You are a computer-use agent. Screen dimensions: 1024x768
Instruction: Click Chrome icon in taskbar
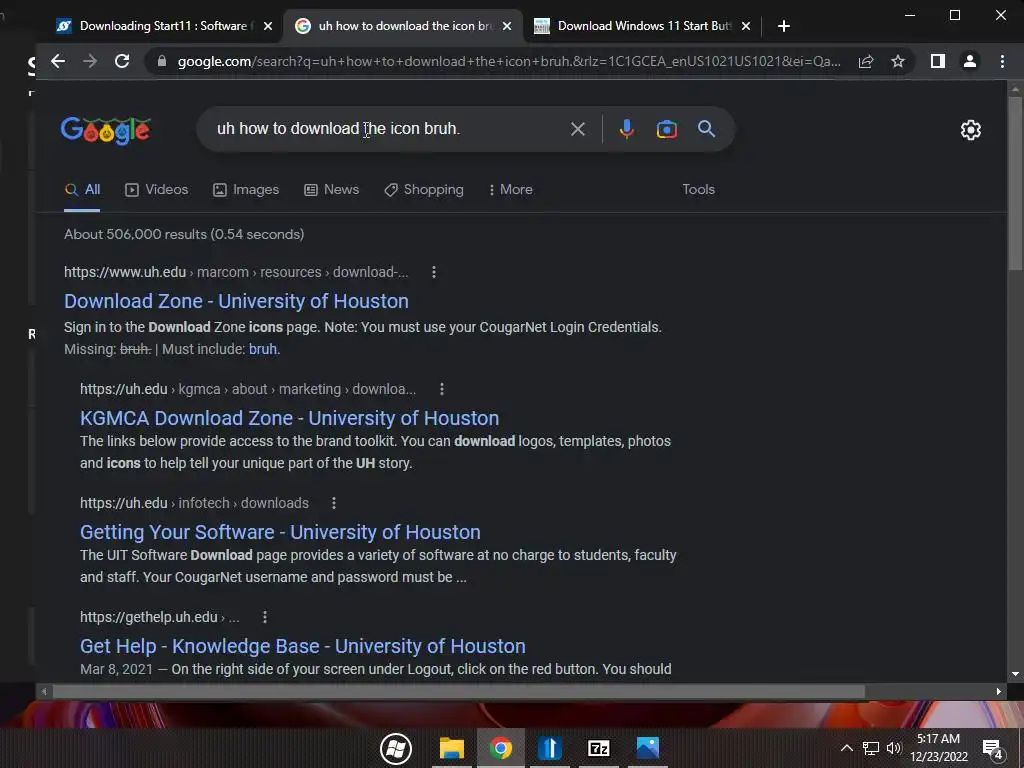pyautogui.click(x=500, y=748)
